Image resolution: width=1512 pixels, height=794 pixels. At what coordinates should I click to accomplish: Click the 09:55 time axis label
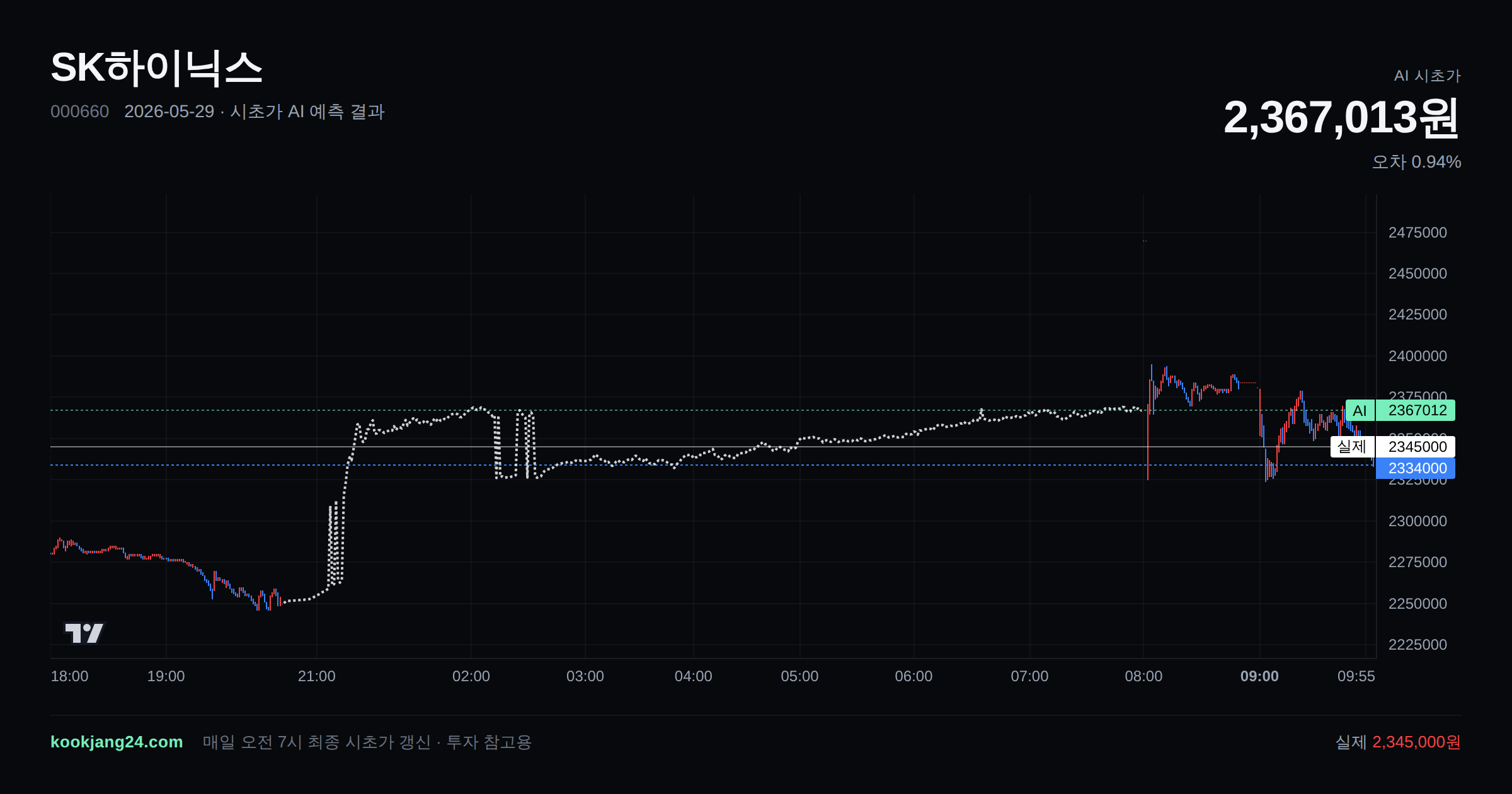click(1356, 676)
